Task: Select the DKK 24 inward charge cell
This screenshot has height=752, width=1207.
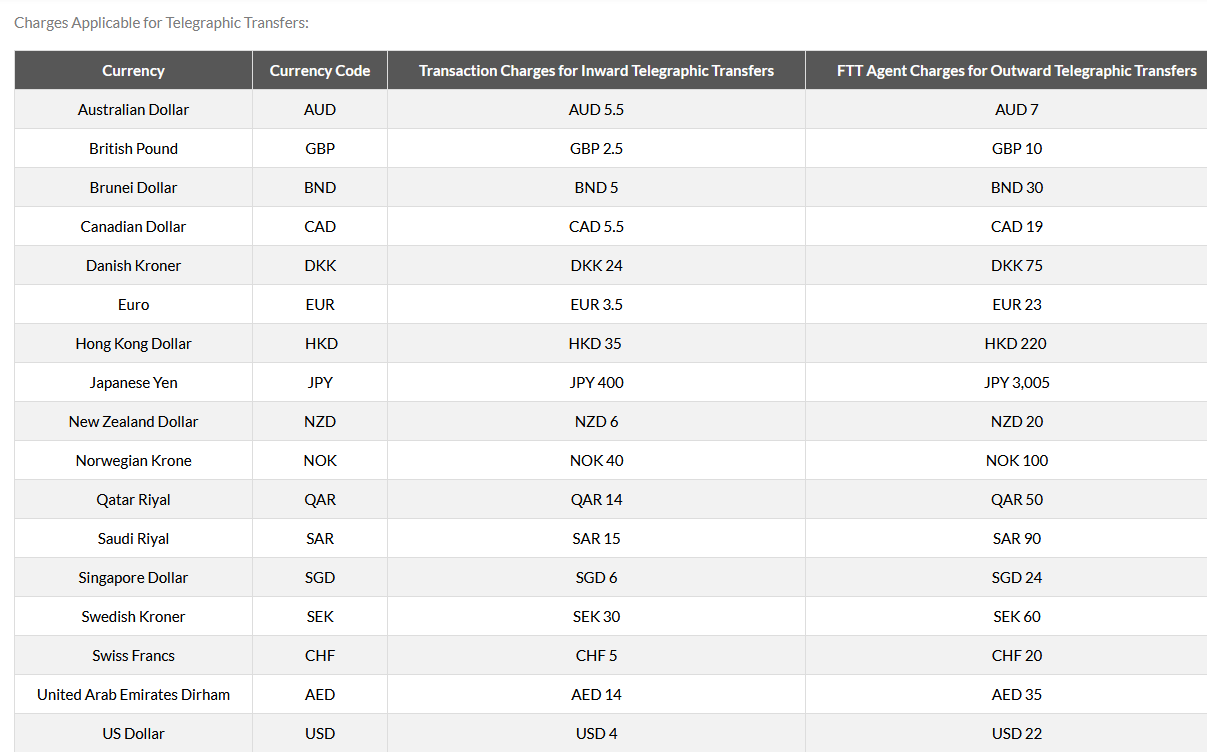Action: click(596, 266)
